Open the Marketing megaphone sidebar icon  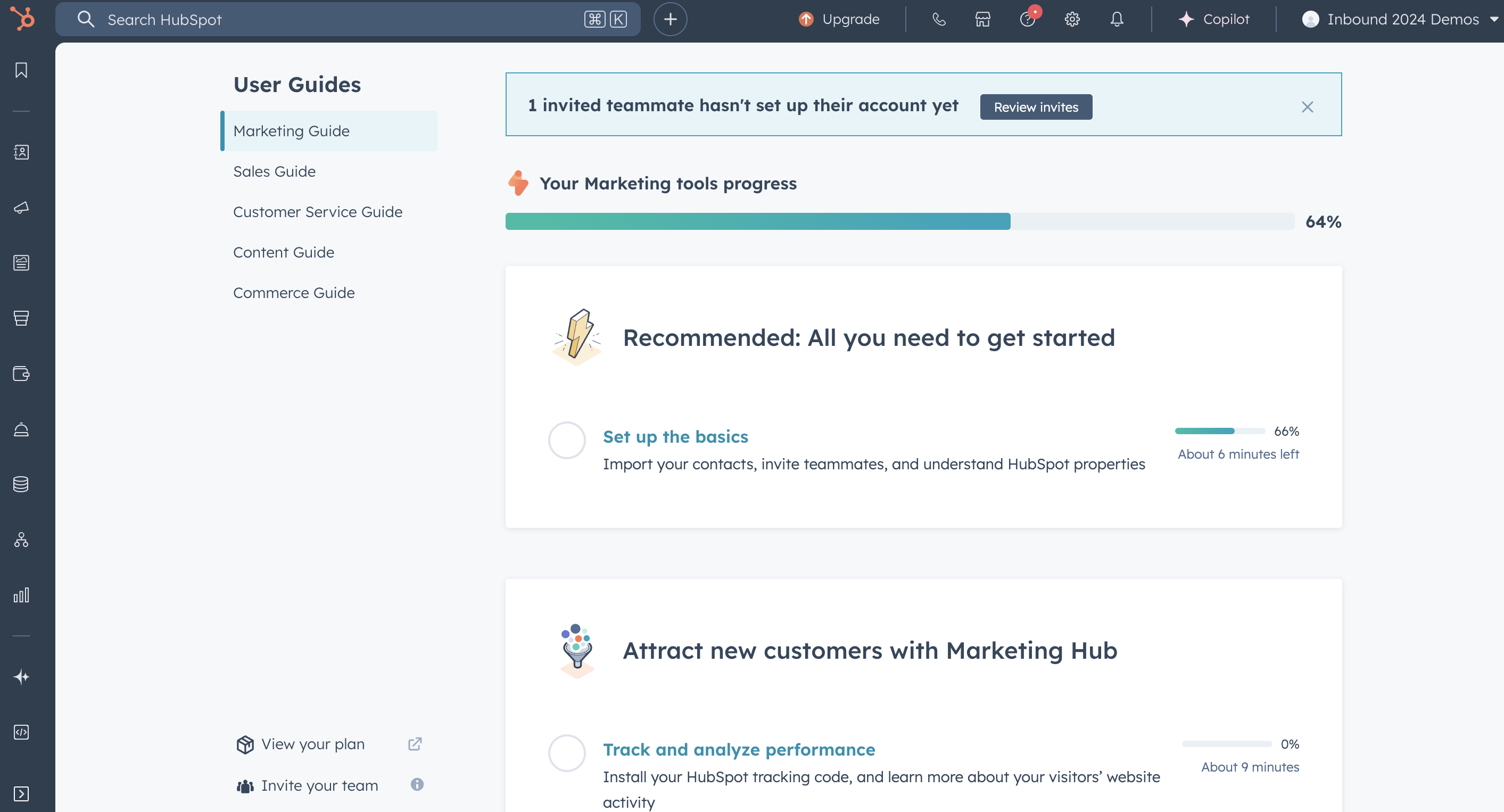coord(21,207)
